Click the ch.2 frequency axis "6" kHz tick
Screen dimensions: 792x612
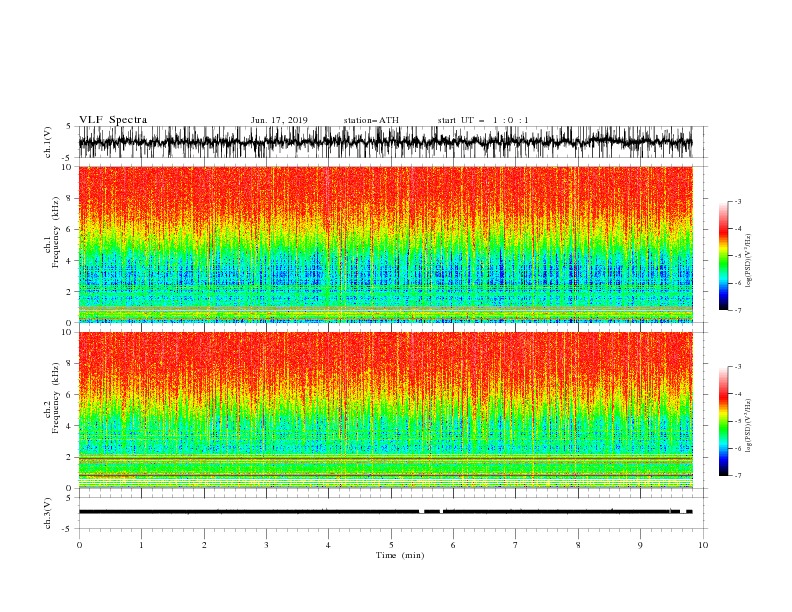click(x=69, y=395)
